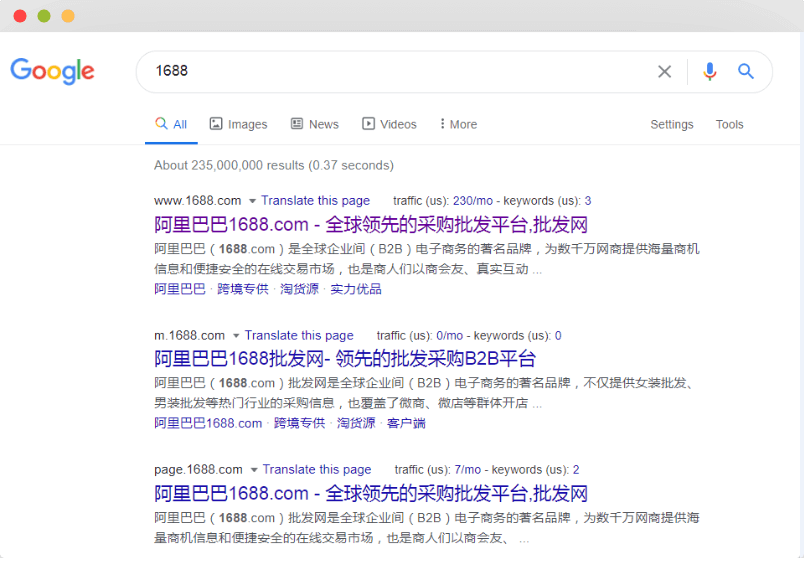Click the 0/mo traffic value
The image size is (804, 562).
click(450, 335)
